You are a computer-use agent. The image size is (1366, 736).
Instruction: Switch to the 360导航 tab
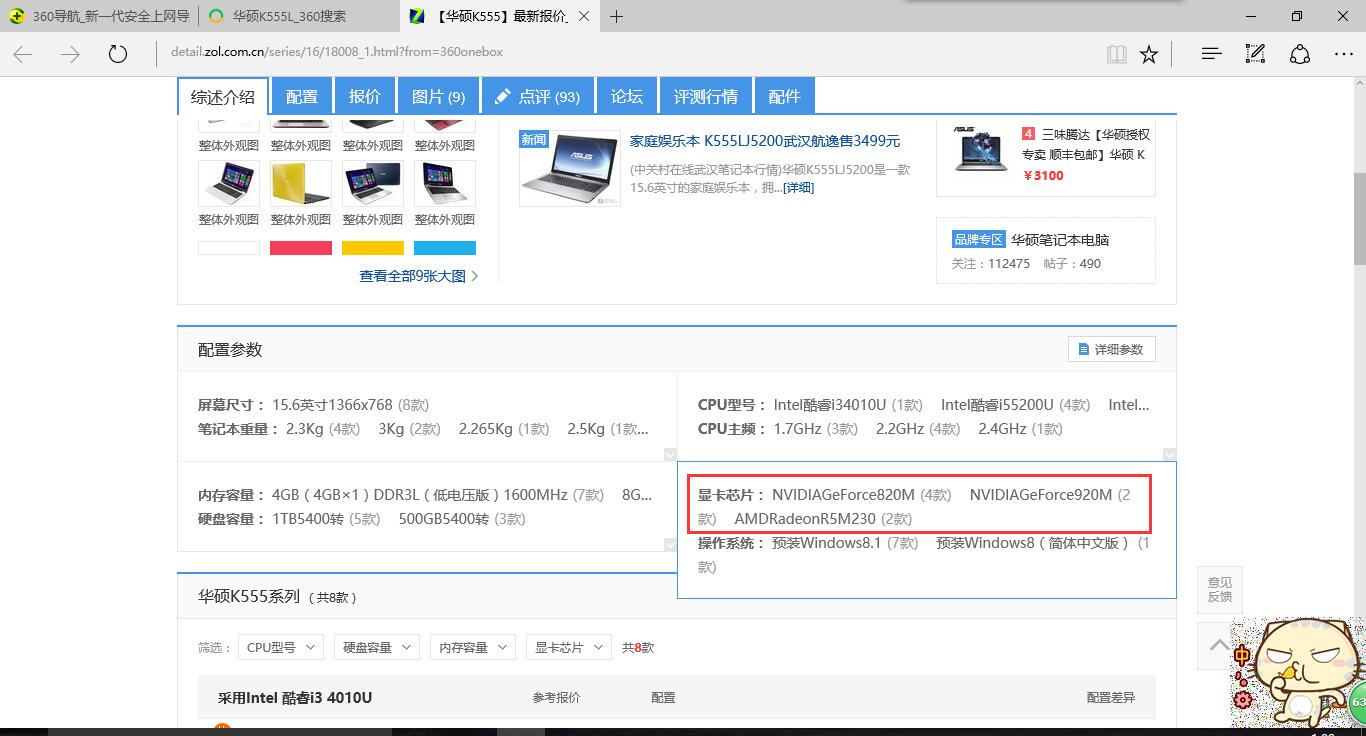tap(100, 16)
